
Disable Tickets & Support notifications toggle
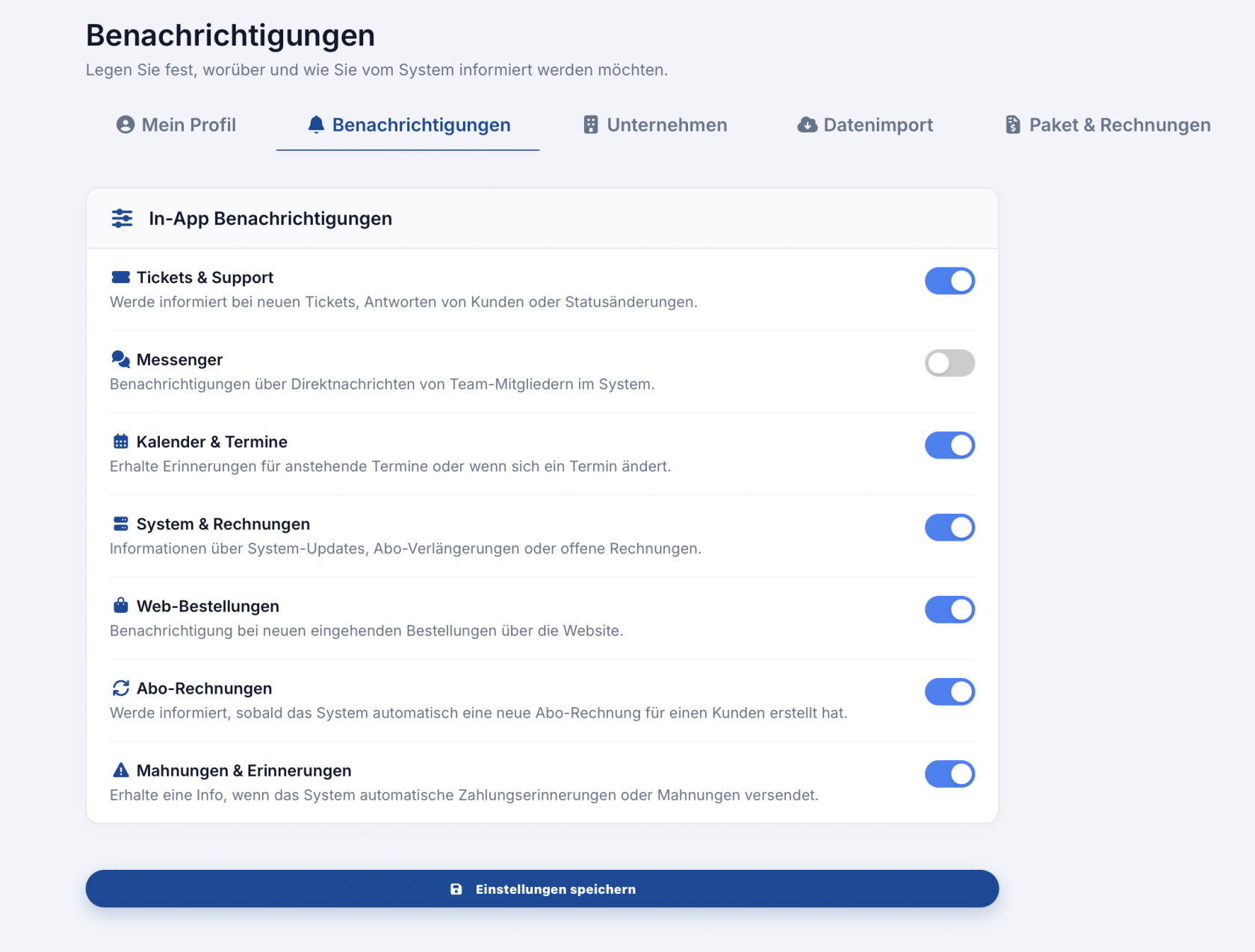click(x=949, y=281)
